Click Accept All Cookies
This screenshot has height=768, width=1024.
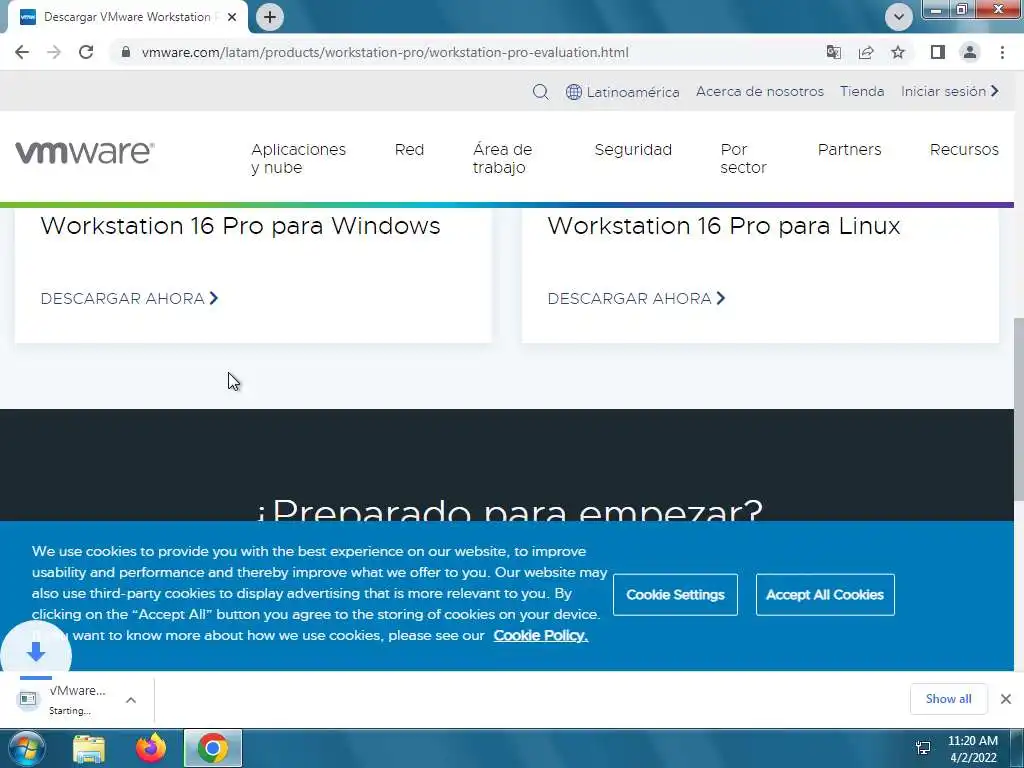[825, 594]
